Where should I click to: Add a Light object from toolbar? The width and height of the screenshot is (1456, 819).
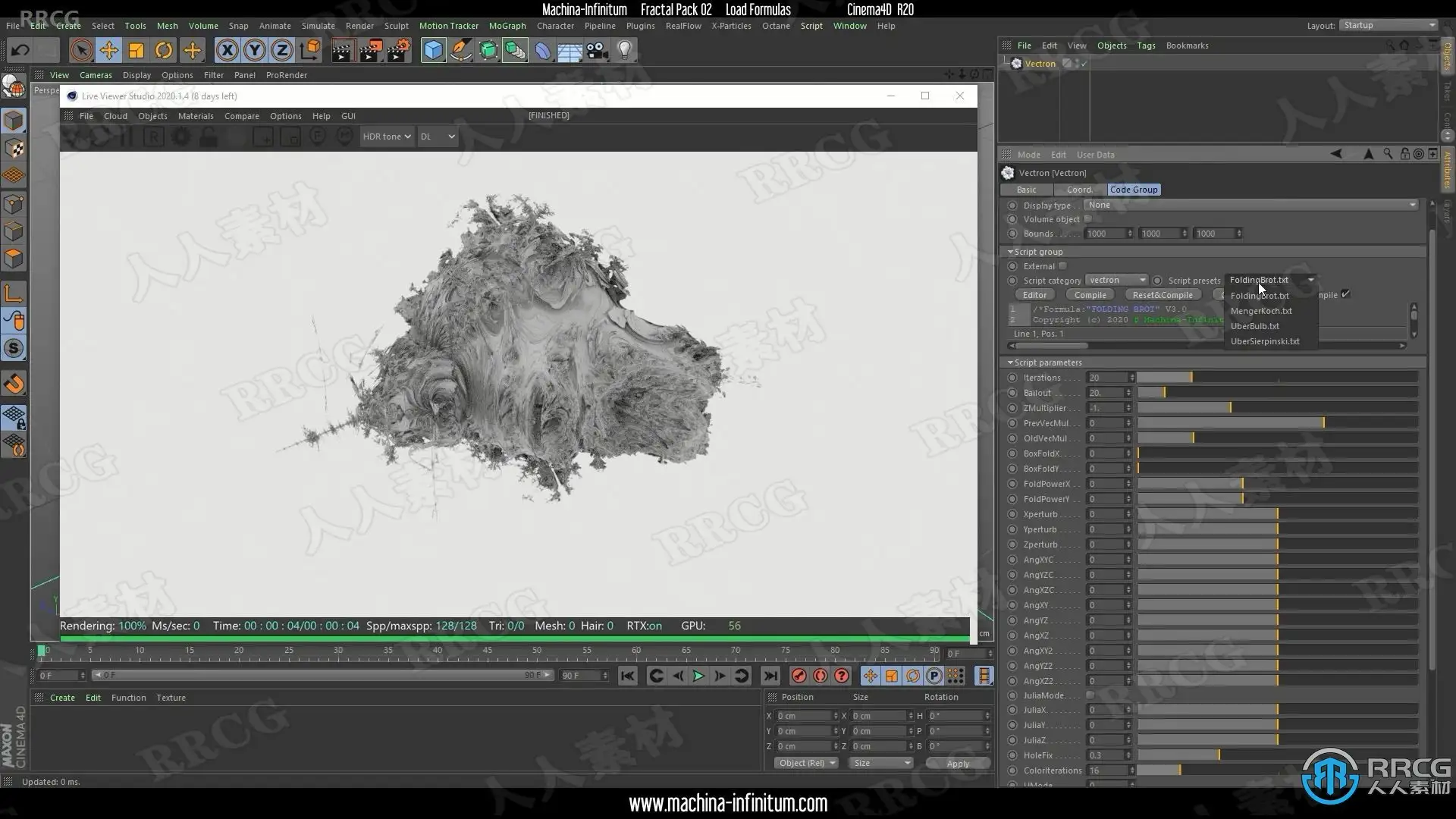(x=624, y=51)
